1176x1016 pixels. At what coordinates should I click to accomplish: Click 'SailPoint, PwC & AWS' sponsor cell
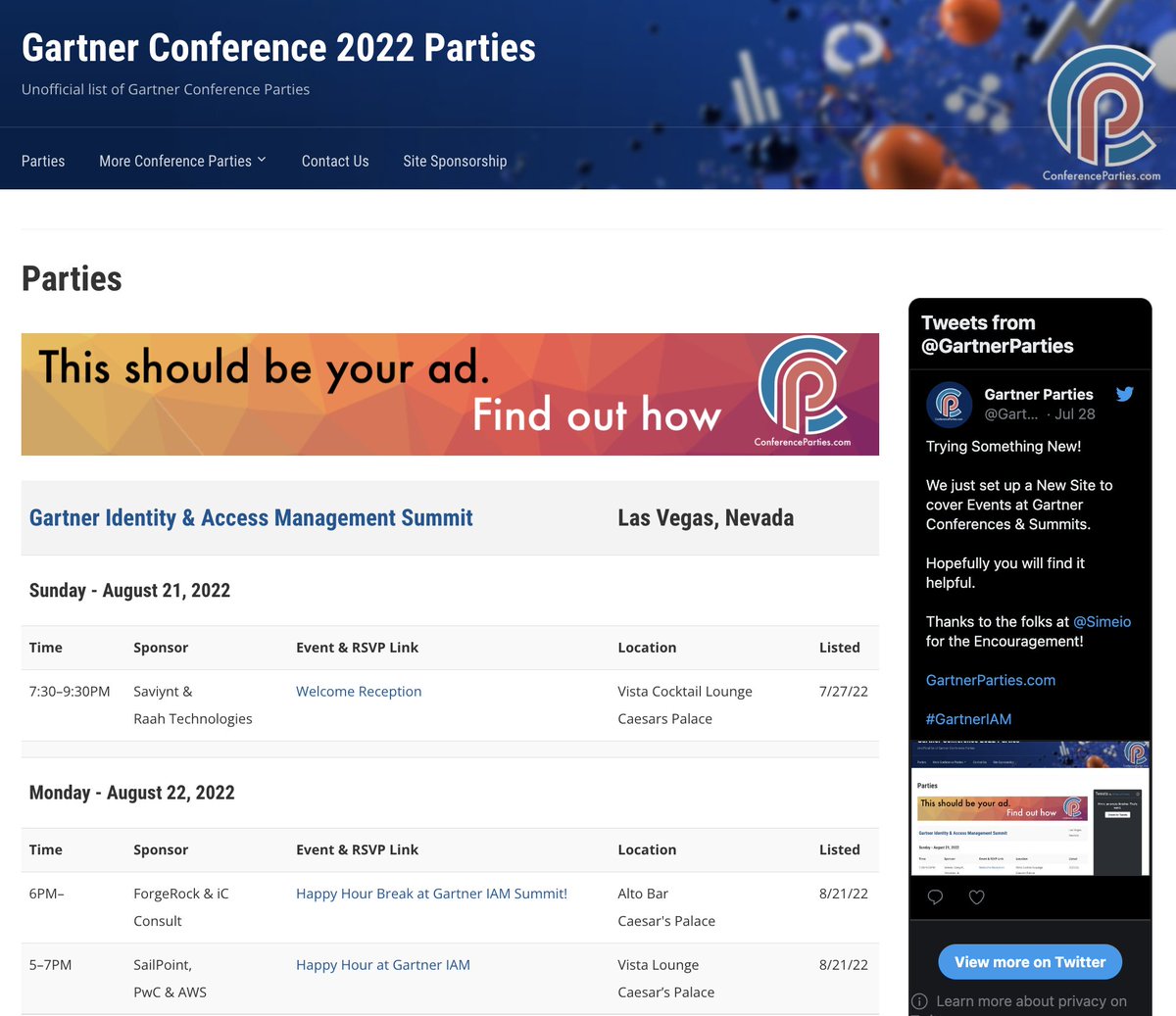coord(170,979)
